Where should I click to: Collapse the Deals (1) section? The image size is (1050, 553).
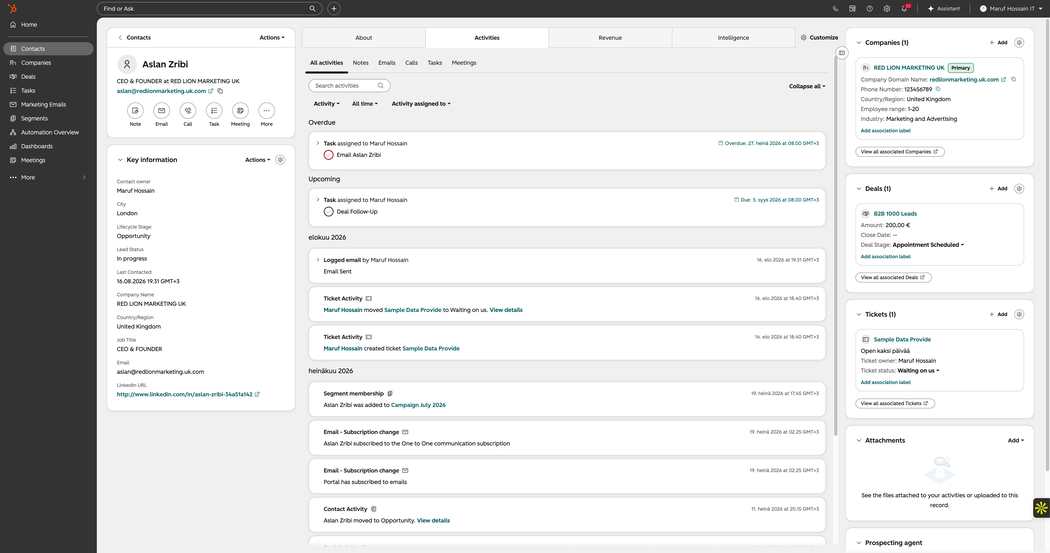coord(858,189)
